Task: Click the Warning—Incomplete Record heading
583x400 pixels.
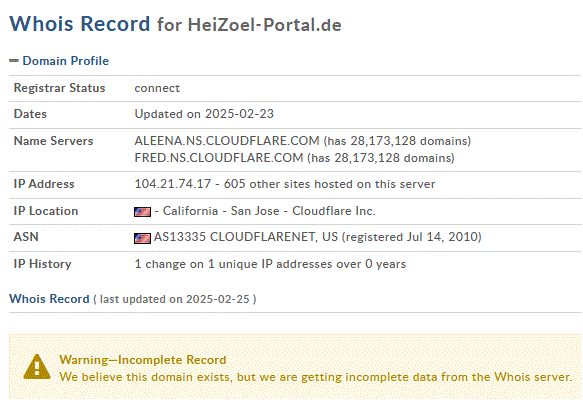Action: click(142, 360)
